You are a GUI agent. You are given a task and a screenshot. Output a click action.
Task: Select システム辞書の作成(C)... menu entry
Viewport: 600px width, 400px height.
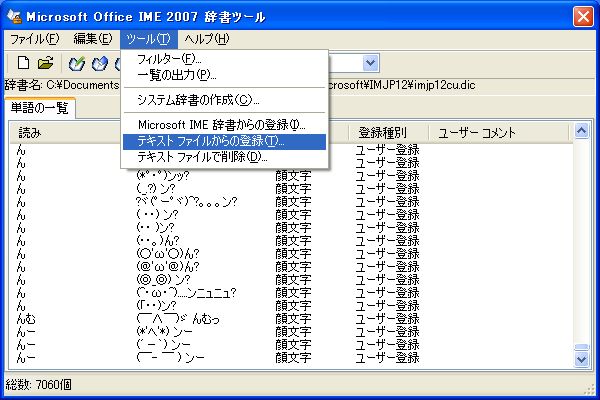(224, 100)
